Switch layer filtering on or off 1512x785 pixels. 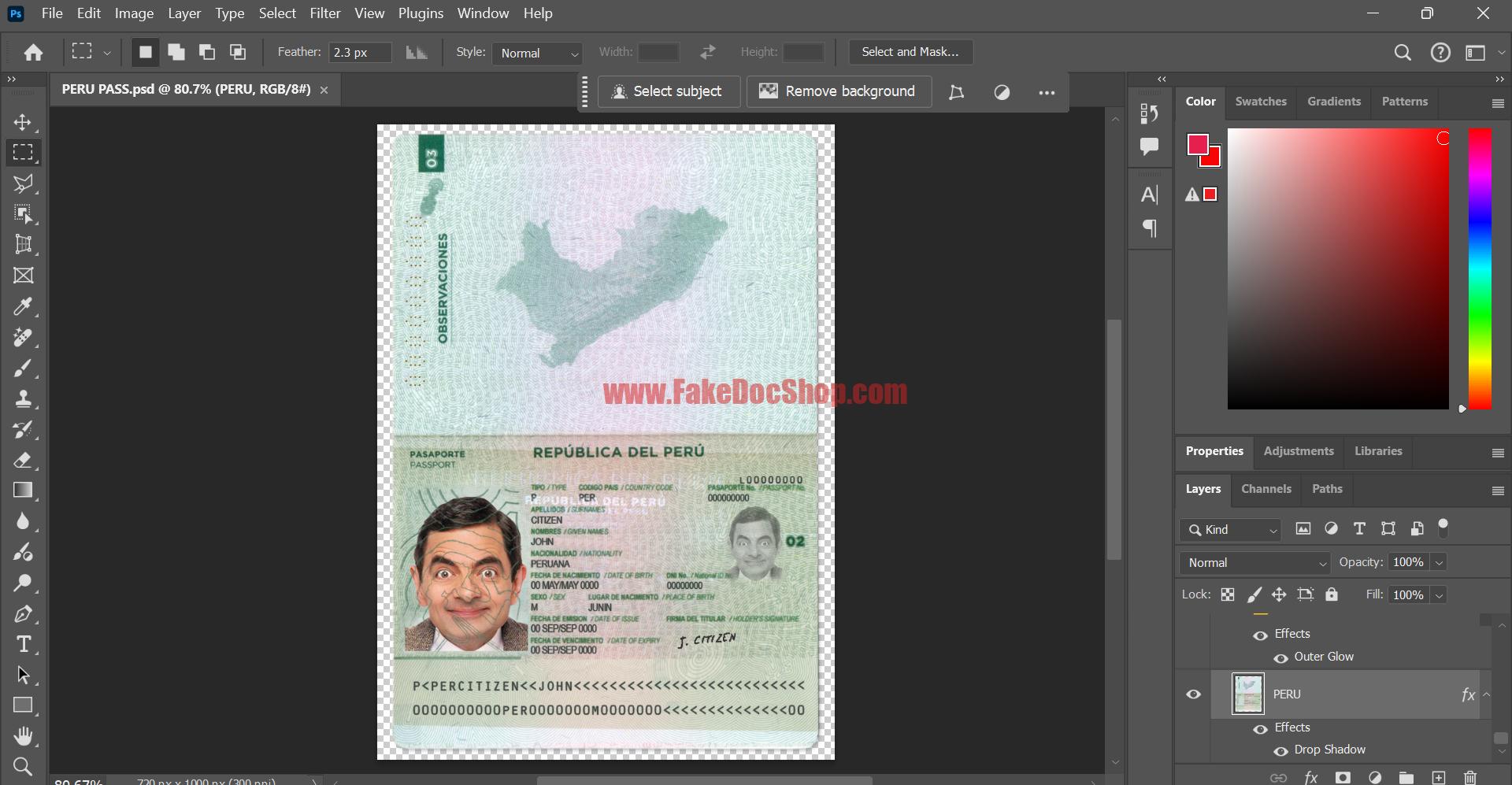pyautogui.click(x=1443, y=528)
